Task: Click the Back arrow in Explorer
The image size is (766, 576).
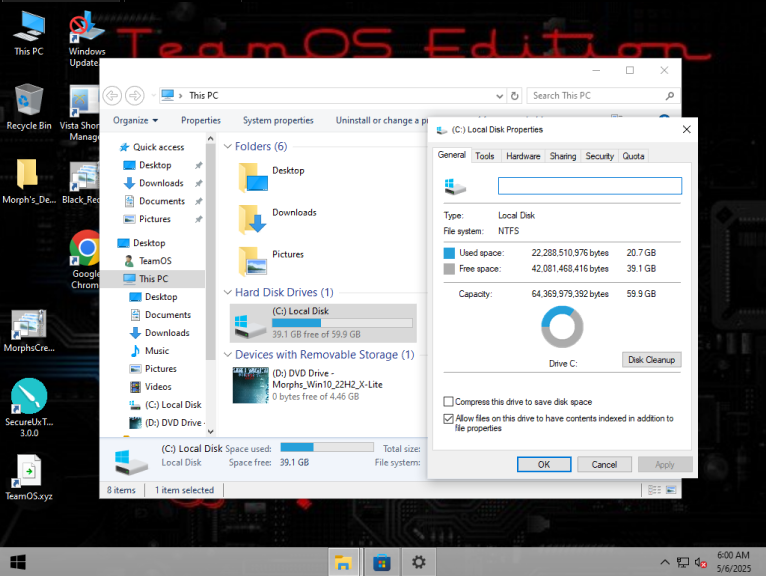Action: [112, 95]
